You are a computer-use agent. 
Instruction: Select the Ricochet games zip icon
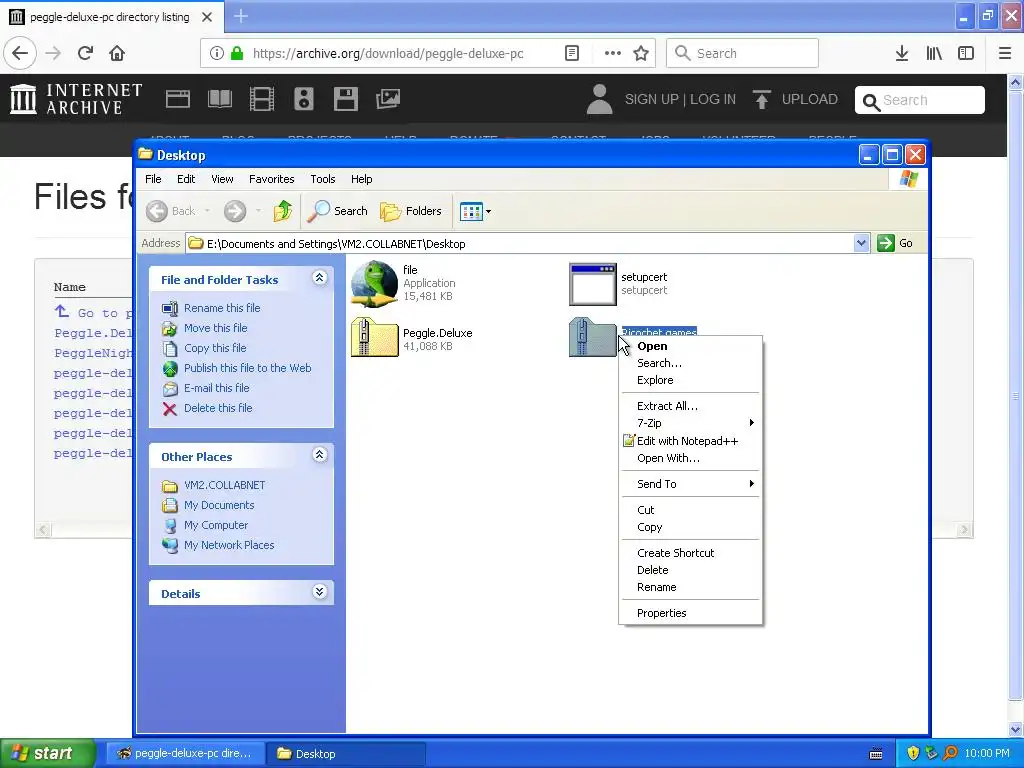(x=592, y=338)
